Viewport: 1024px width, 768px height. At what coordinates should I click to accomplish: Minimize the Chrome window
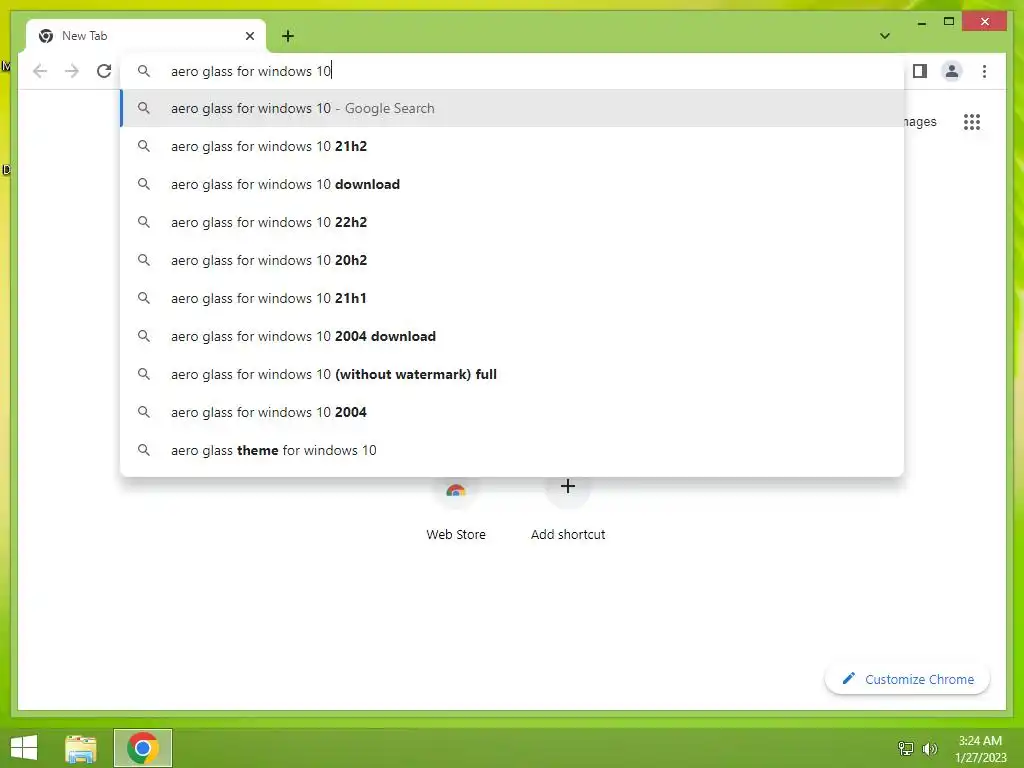921,22
